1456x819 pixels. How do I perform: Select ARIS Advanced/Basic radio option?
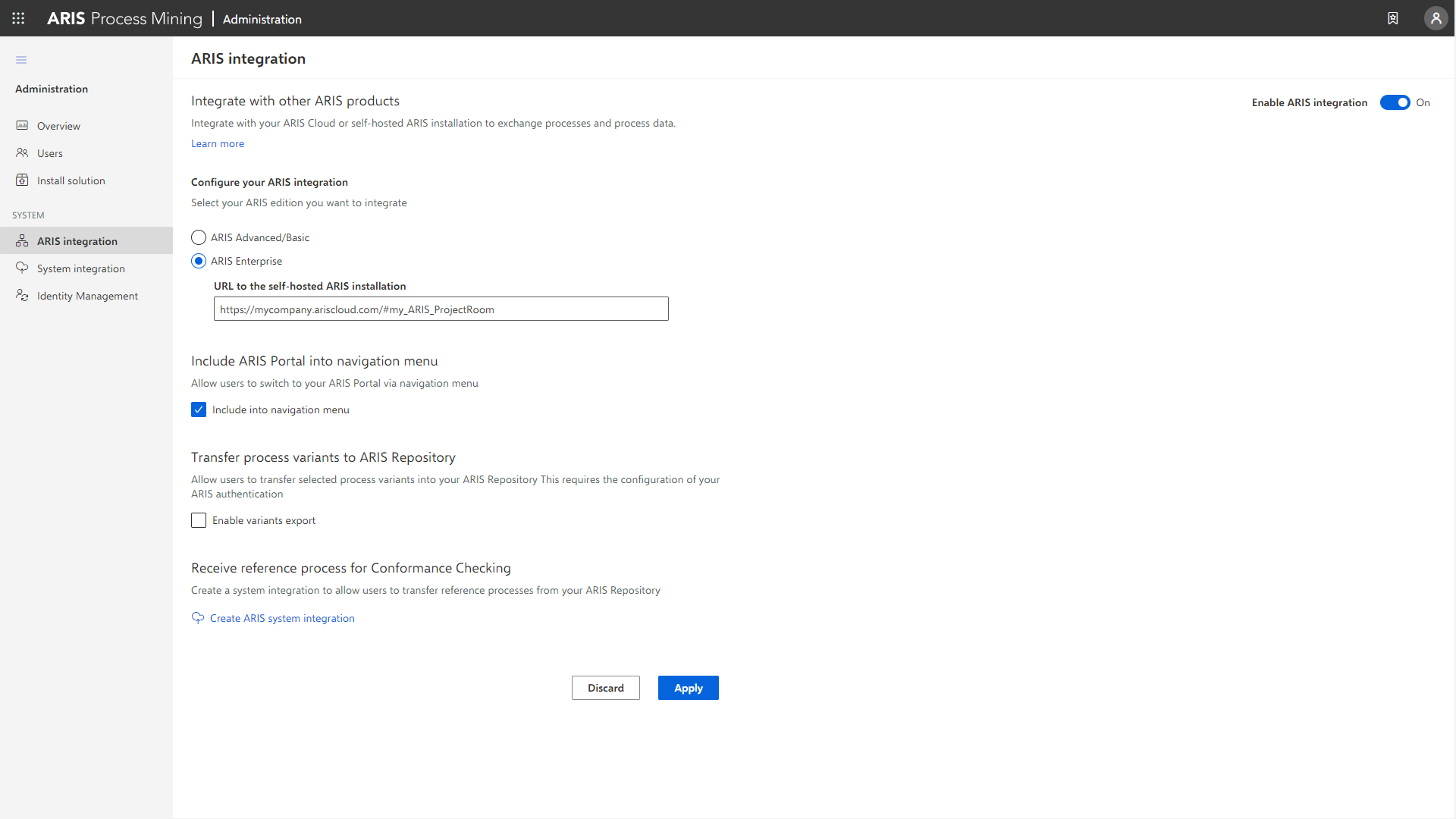click(x=199, y=237)
